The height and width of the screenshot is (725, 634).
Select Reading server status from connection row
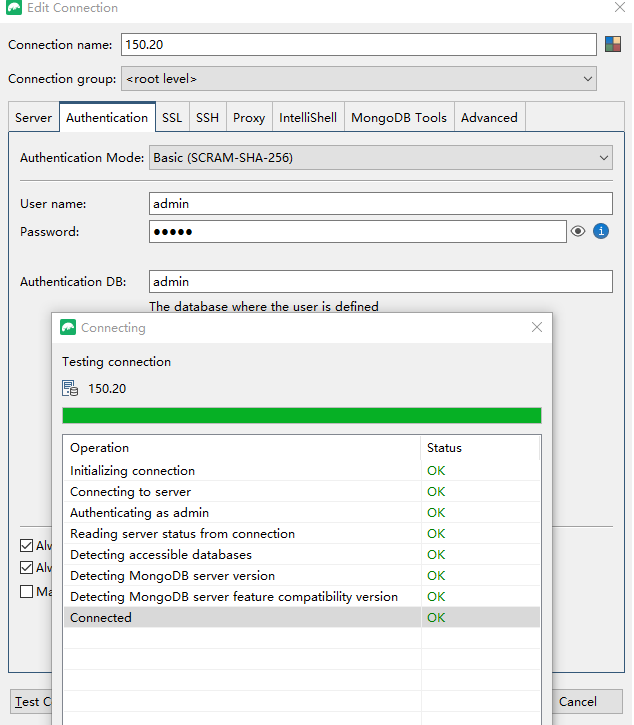point(302,534)
